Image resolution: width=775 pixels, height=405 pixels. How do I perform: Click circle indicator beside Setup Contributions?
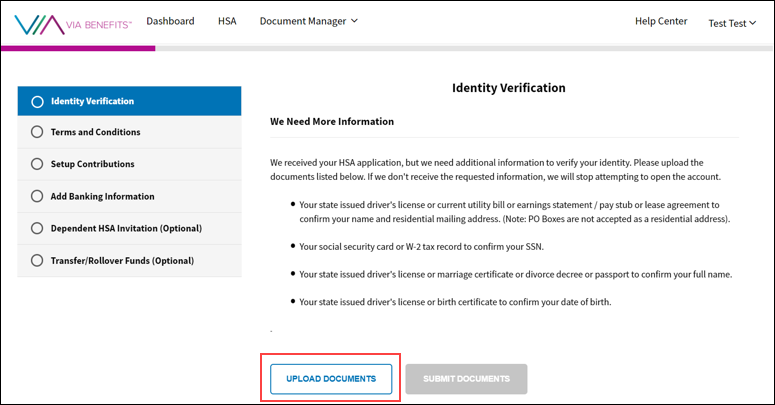pyautogui.click(x=37, y=164)
